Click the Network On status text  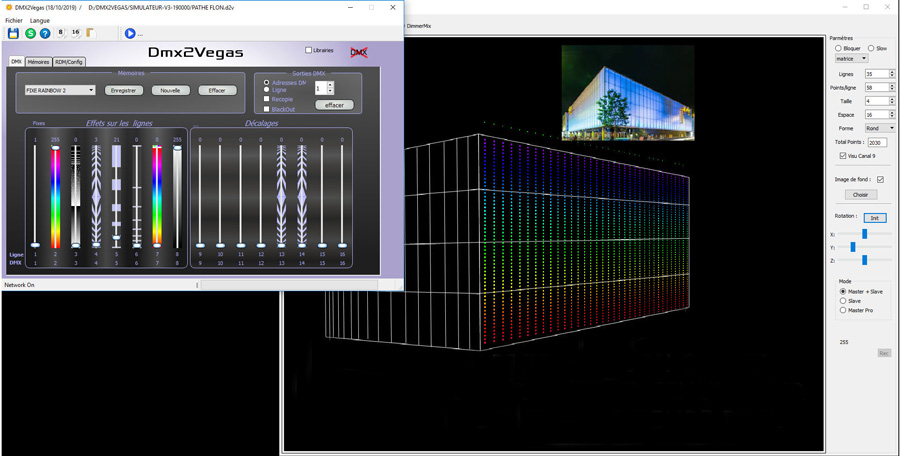20,285
